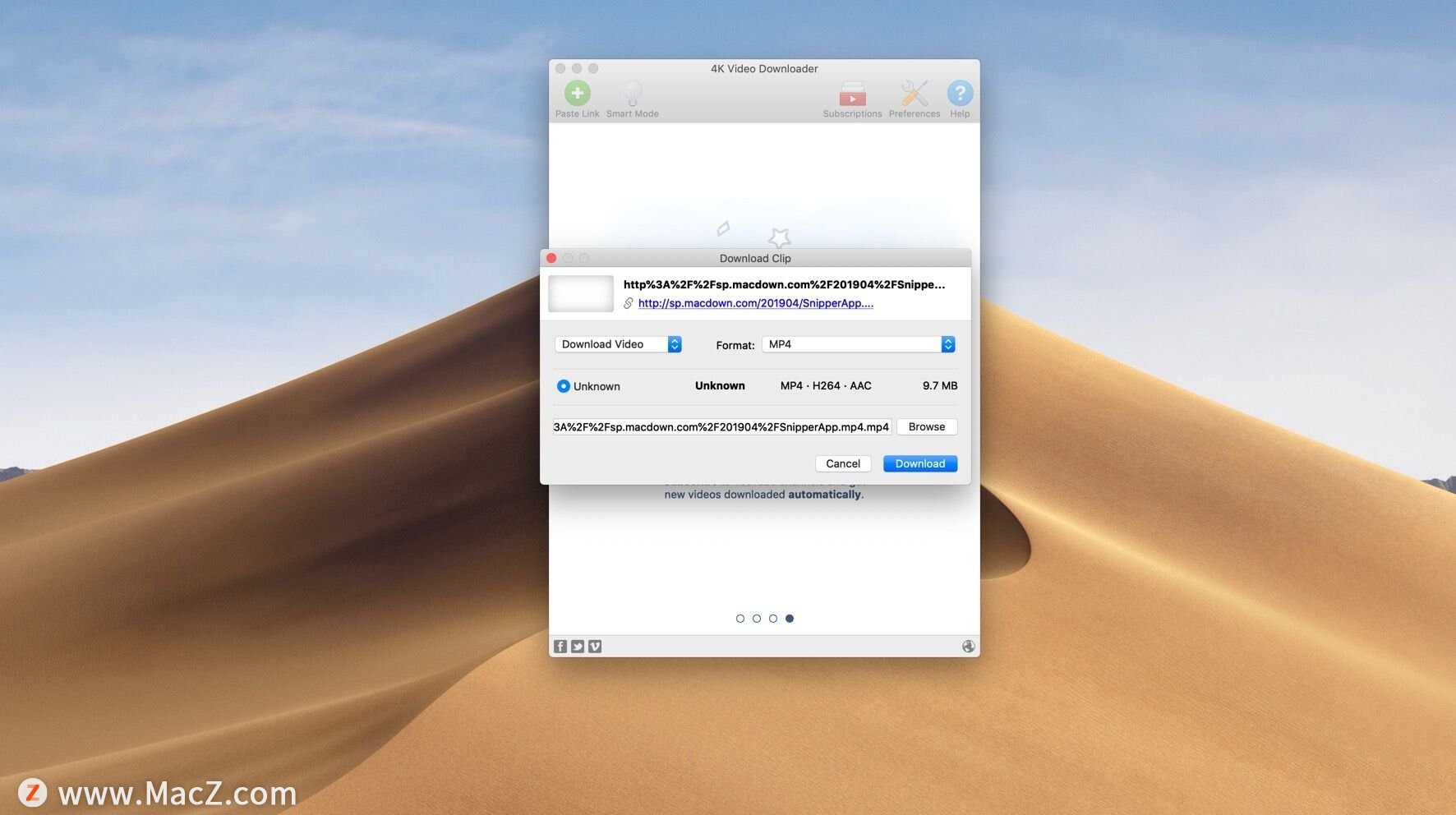This screenshot has width=1456, height=815.
Task: Open the Format MP4 dropdown
Action: click(859, 344)
